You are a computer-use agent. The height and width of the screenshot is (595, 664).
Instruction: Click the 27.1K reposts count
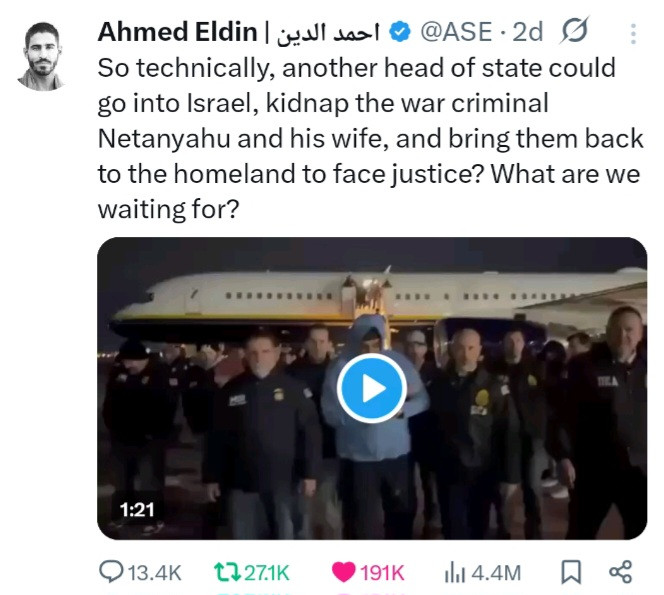click(x=267, y=573)
